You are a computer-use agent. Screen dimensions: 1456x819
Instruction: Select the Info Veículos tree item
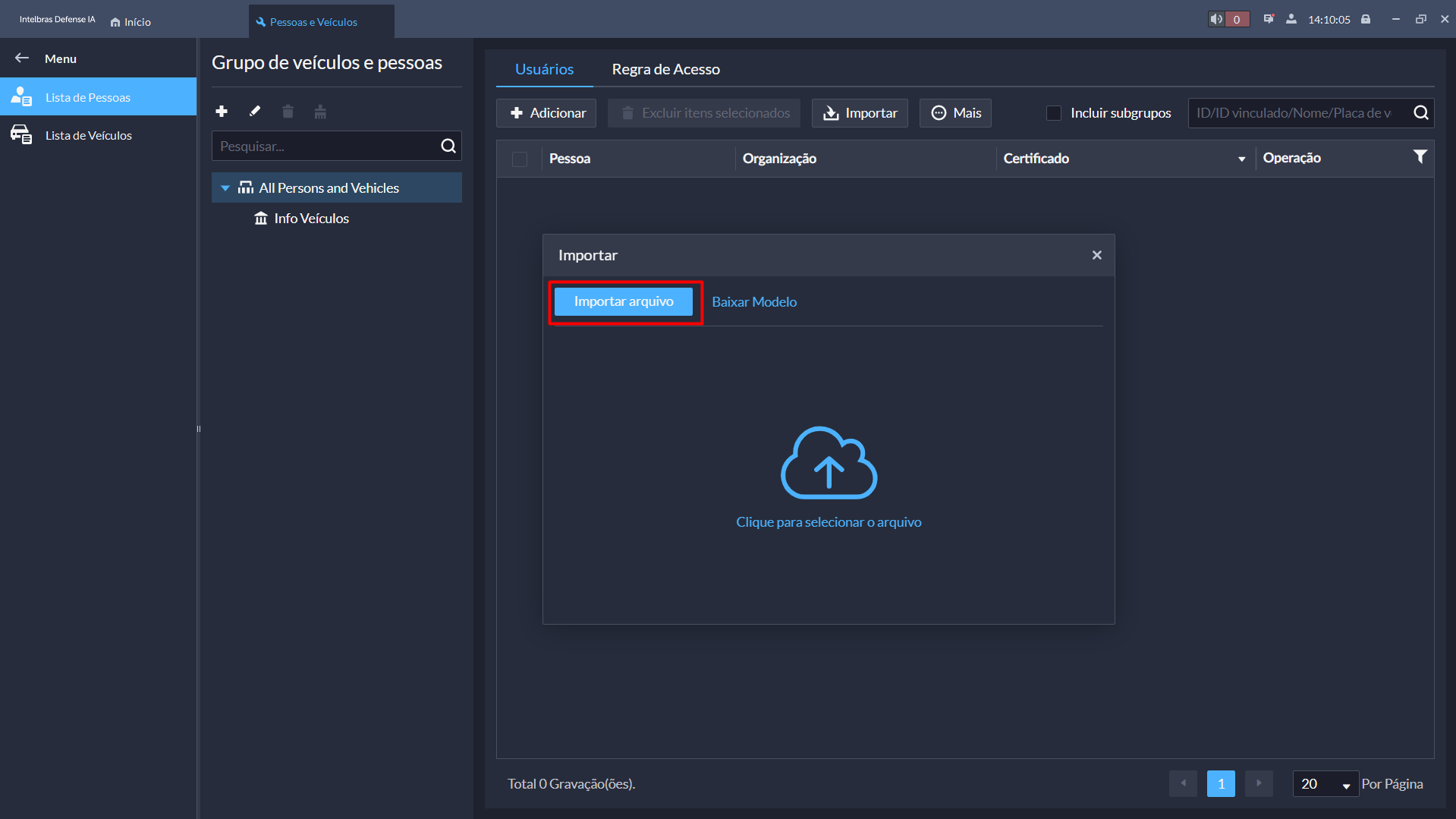pyautogui.click(x=311, y=219)
